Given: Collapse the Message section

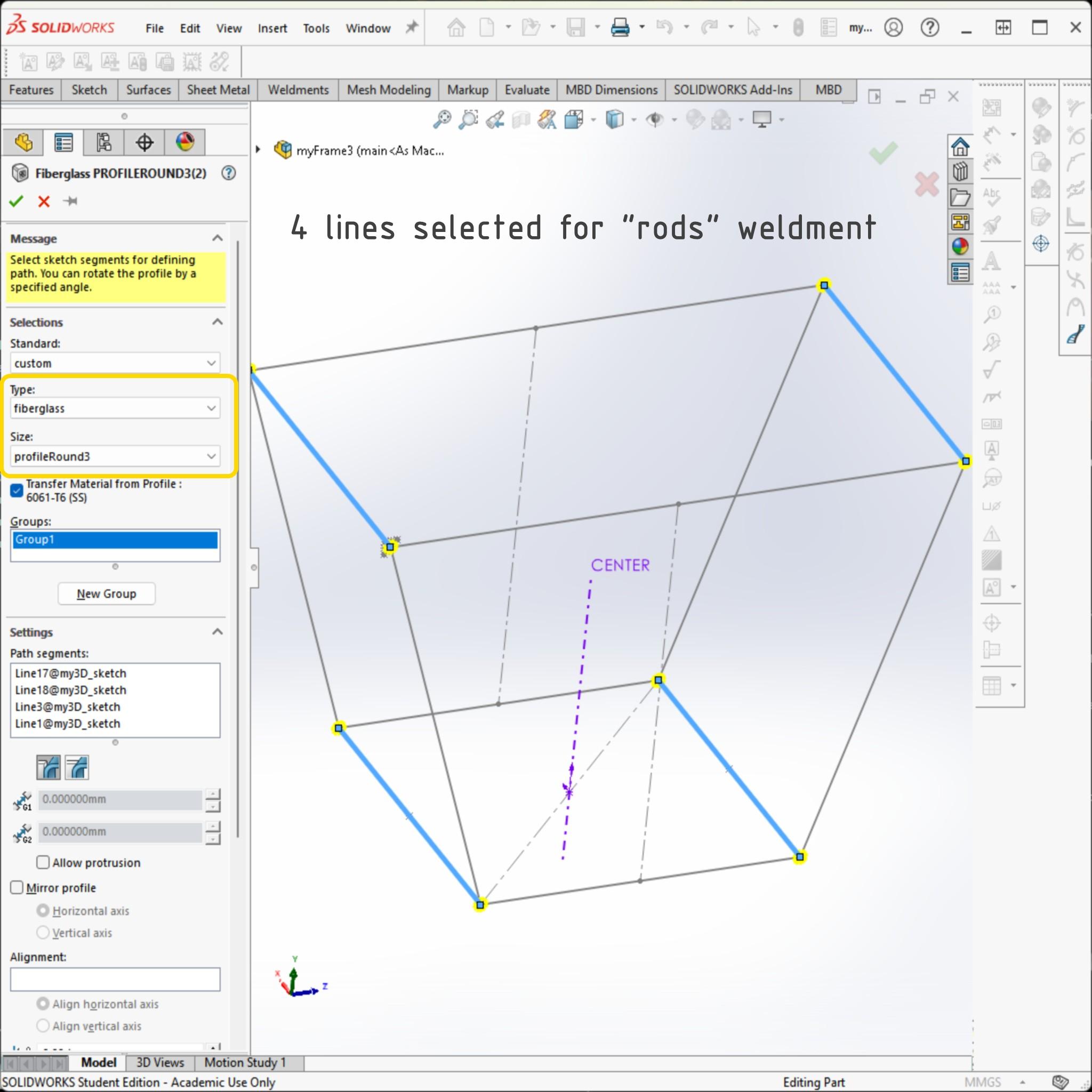Looking at the screenshot, I should pyautogui.click(x=217, y=238).
